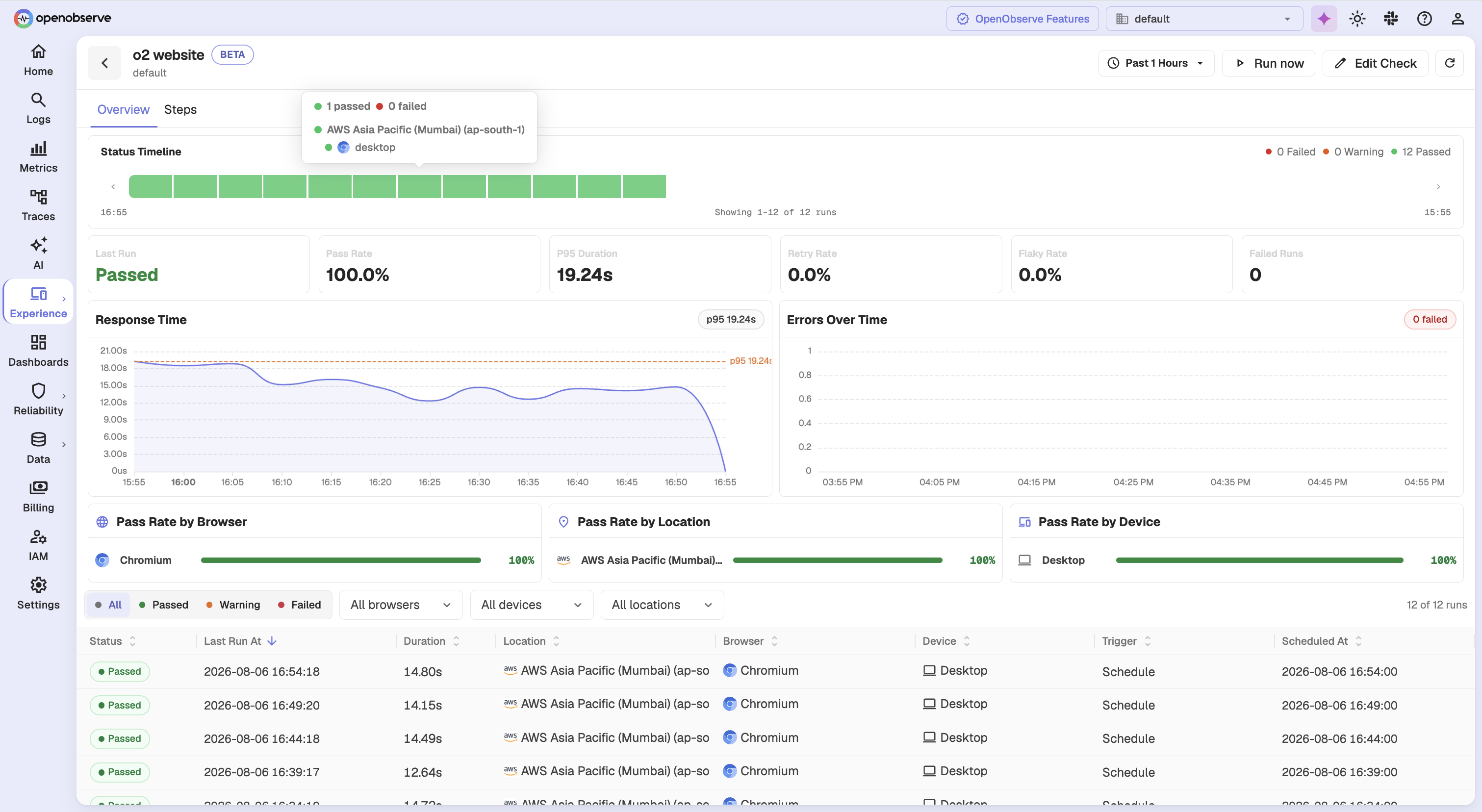Viewport: 1482px width, 812px height.
Task: Switch to the Steps tab
Action: pos(180,109)
